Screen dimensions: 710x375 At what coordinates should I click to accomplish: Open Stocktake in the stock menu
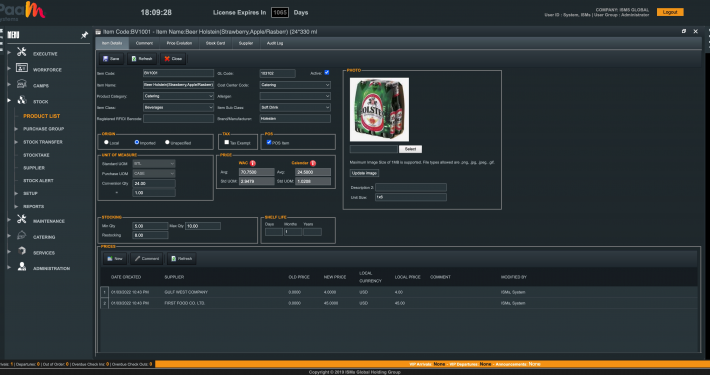pos(36,155)
